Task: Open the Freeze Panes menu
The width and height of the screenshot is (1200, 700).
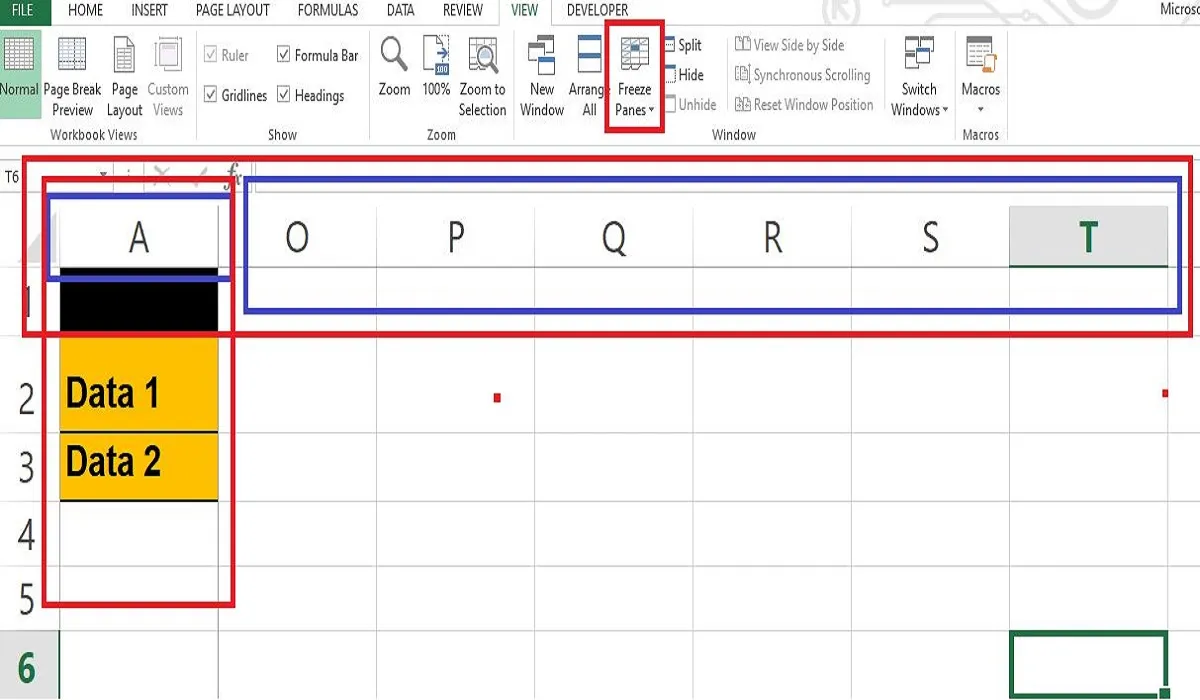Action: (635, 78)
